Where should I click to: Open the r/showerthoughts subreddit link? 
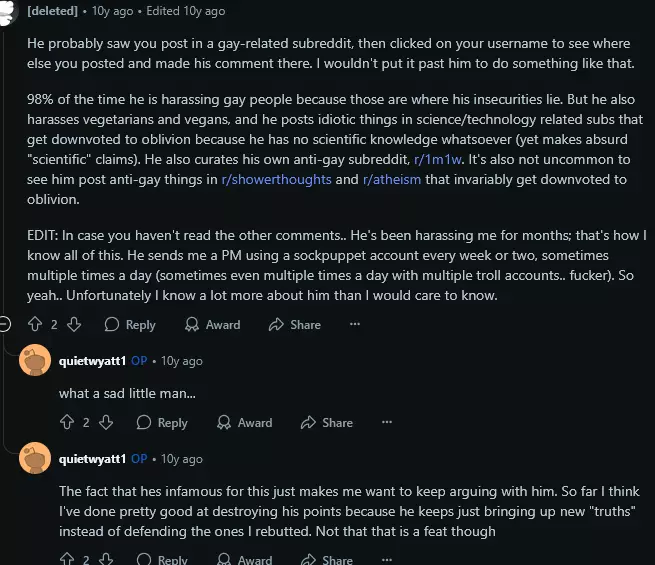(276, 180)
